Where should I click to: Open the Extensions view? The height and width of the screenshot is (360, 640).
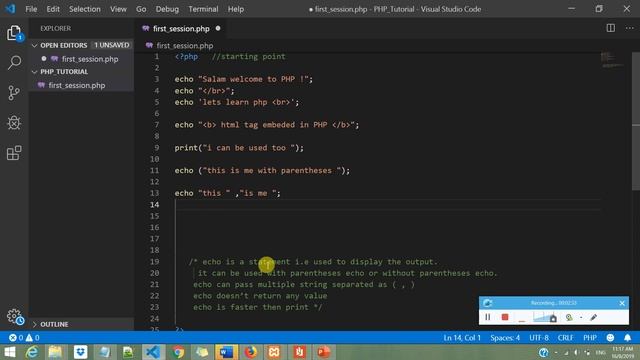coord(14,153)
